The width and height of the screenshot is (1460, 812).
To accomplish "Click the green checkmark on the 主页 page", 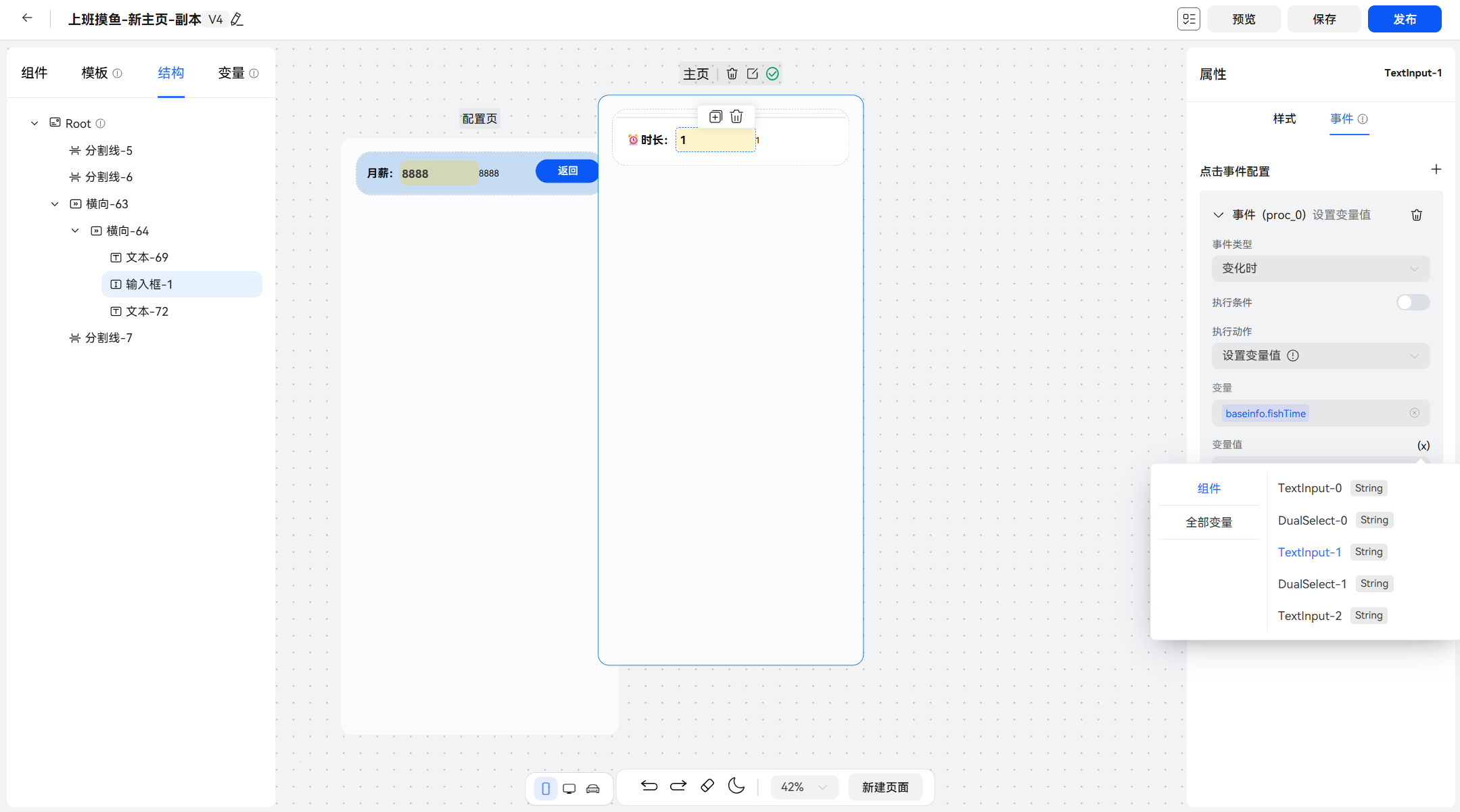I will 773,74.
